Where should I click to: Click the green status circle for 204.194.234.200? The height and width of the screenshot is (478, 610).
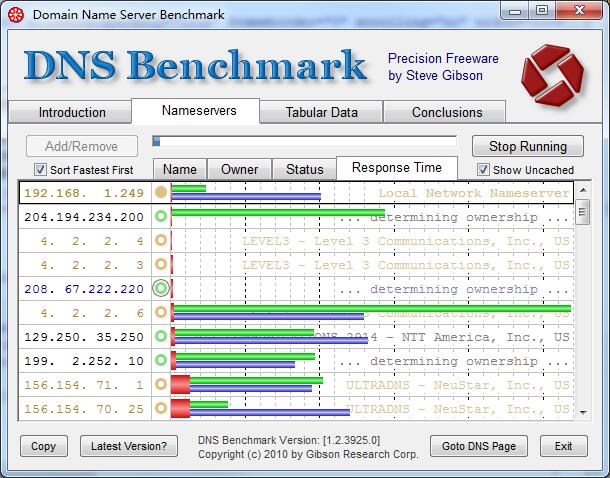click(x=160, y=216)
